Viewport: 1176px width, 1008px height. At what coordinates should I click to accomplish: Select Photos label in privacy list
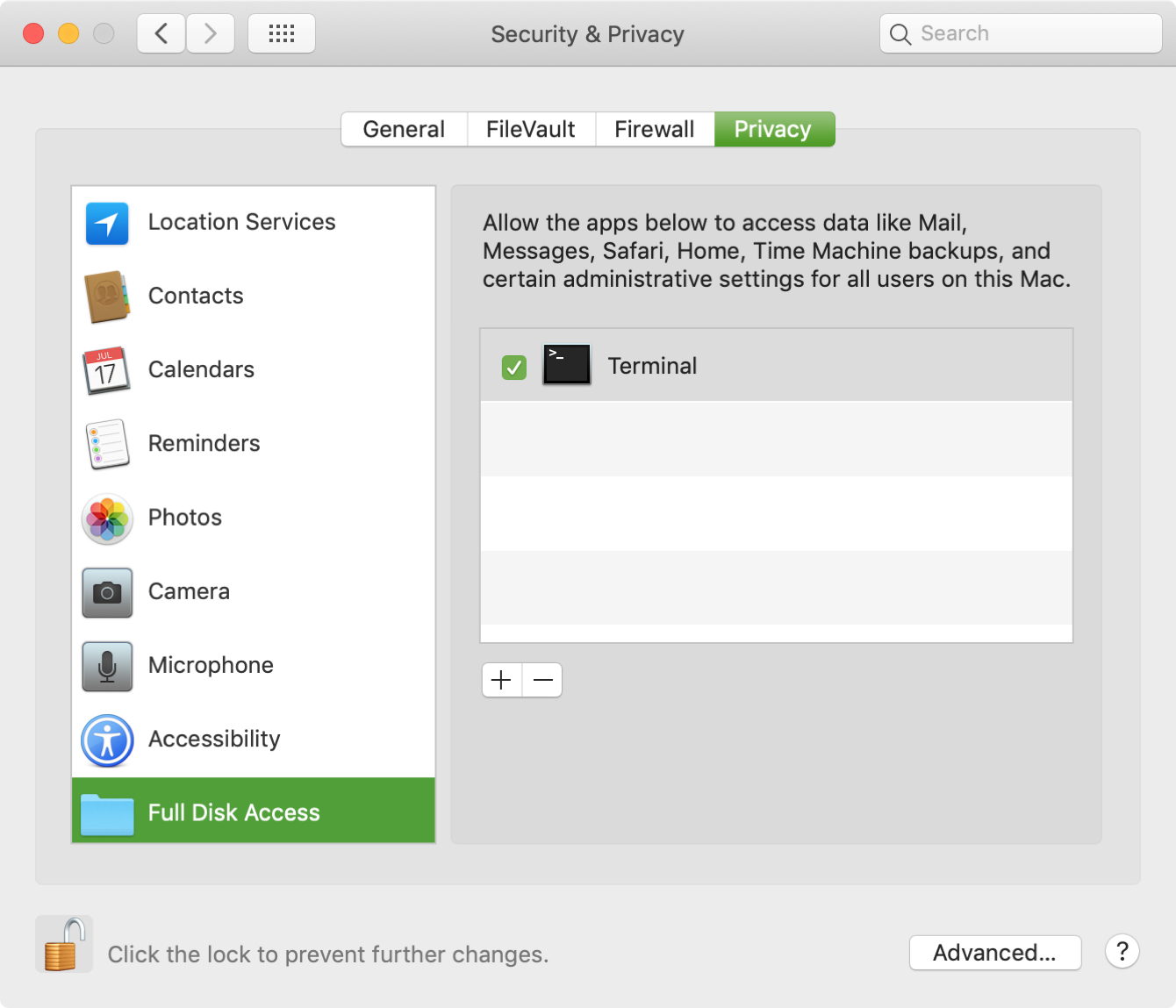pos(185,518)
